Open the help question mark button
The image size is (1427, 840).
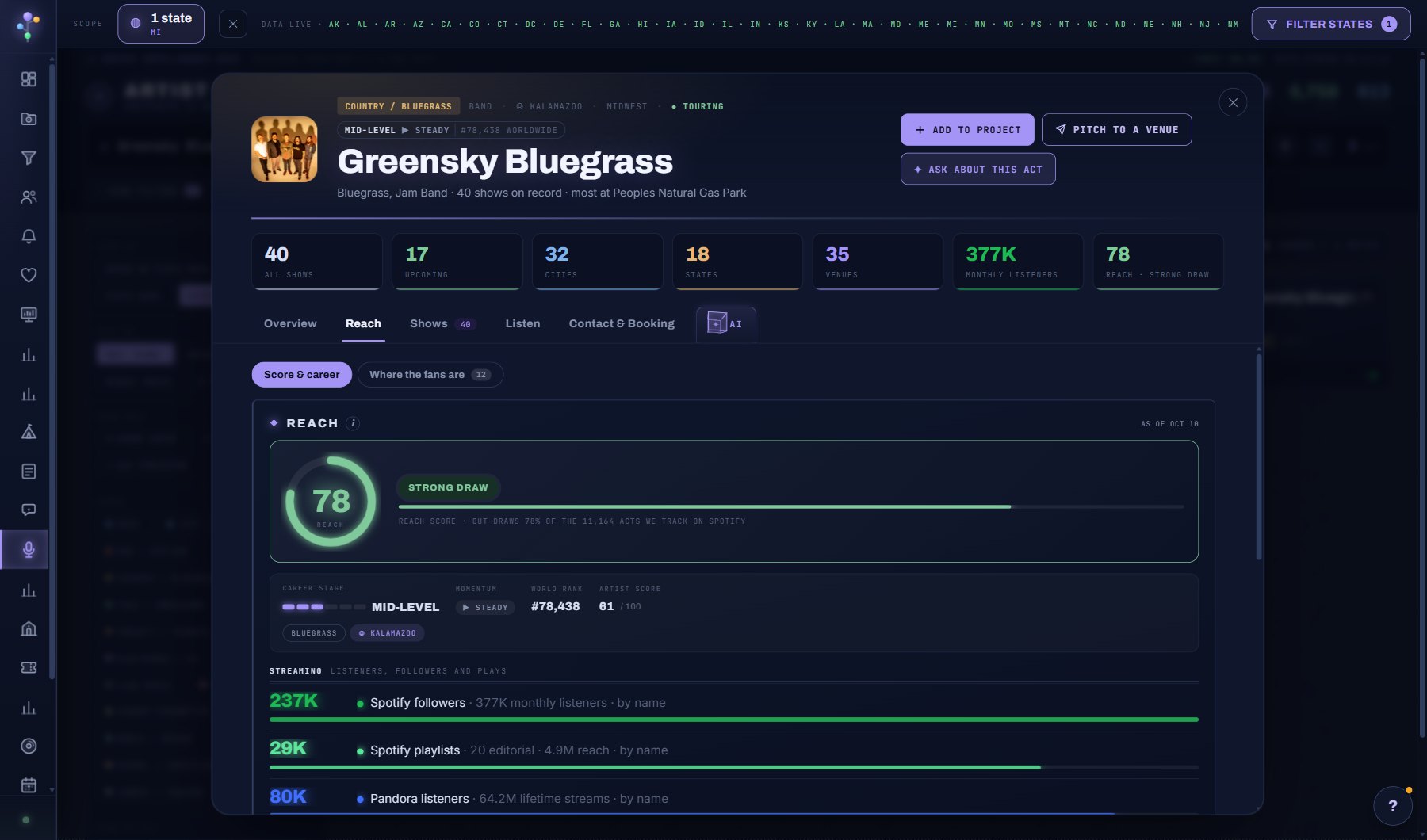[x=1392, y=806]
